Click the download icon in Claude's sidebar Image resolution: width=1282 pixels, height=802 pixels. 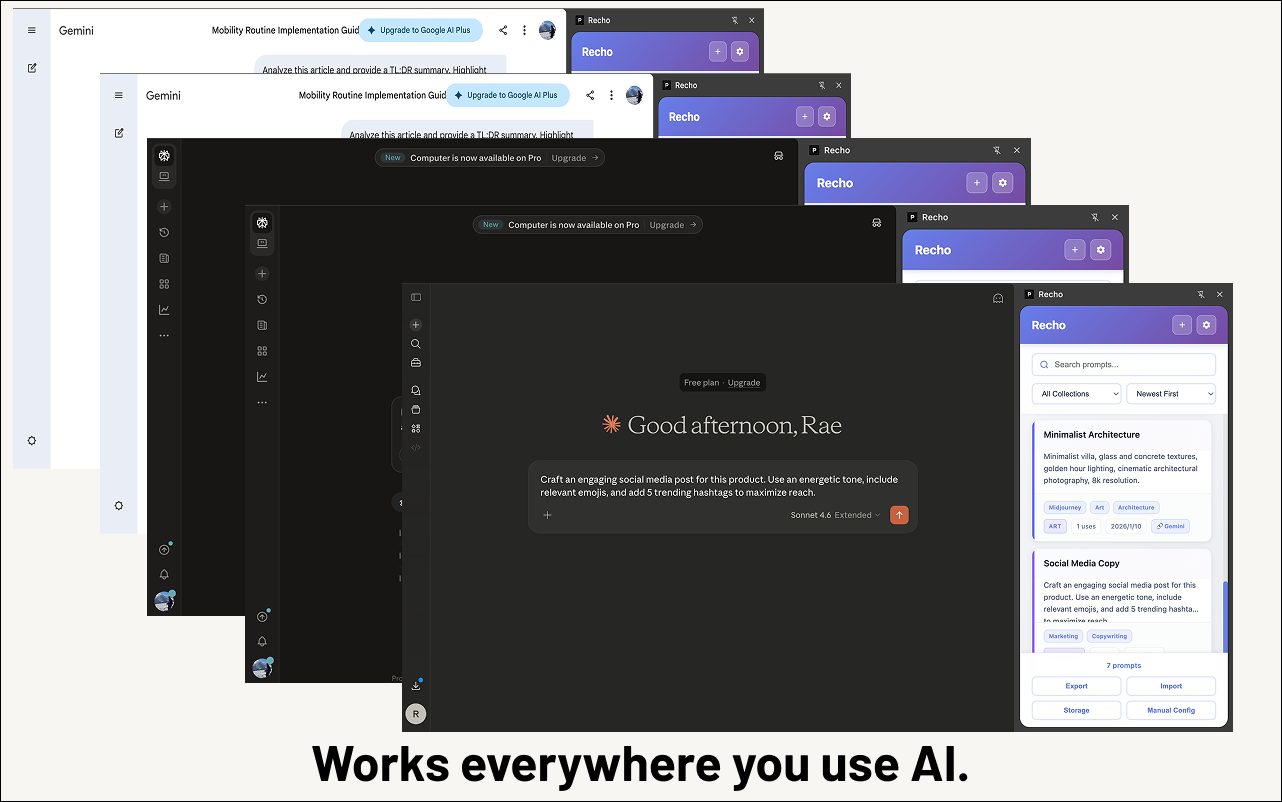pos(416,685)
